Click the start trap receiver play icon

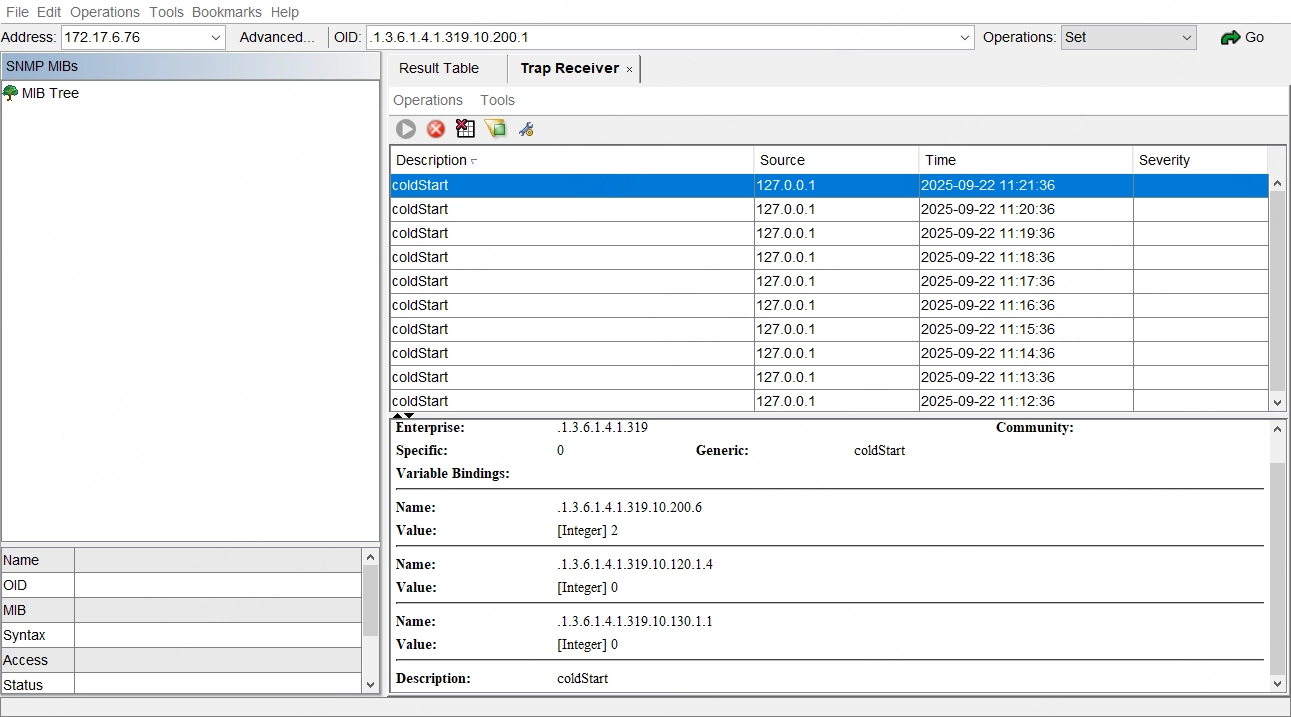pyautogui.click(x=406, y=129)
